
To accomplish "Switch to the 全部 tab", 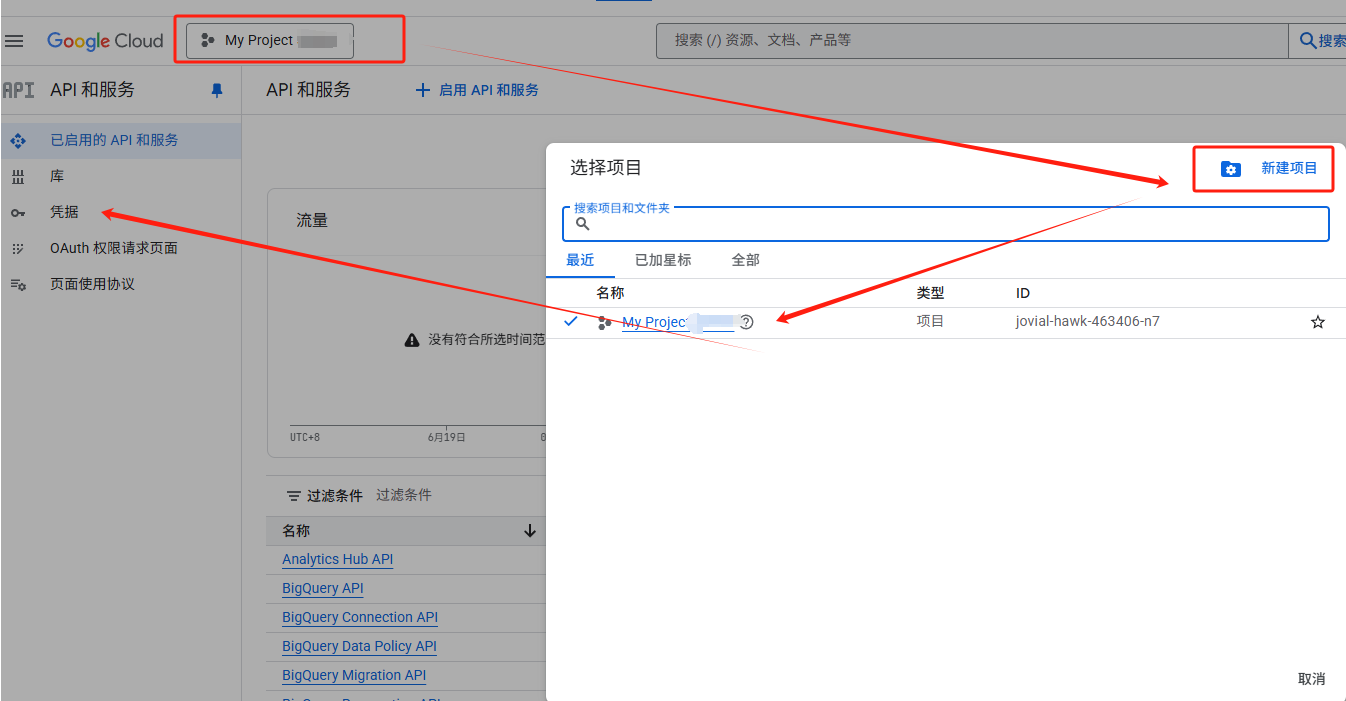I will click(745, 260).
